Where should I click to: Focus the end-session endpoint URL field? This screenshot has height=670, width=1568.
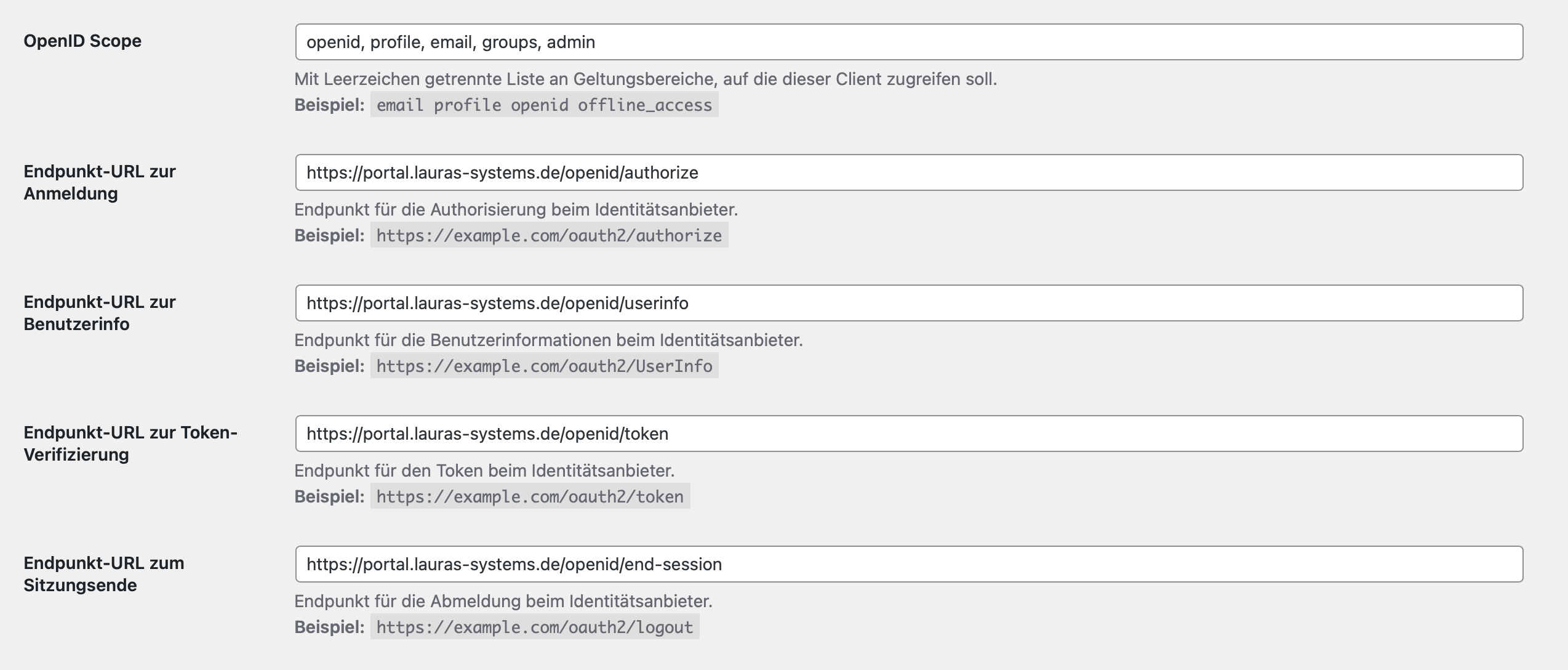pos(909,564)
